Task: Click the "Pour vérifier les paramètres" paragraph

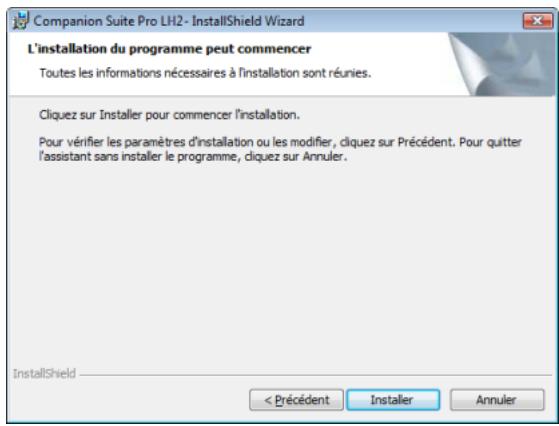Action: (280, 149)
